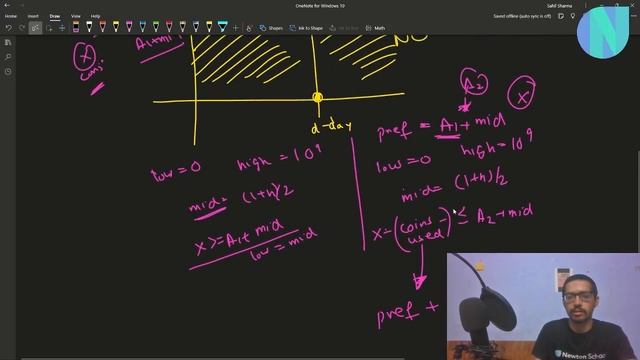Click the Math button

click(376, 28)
